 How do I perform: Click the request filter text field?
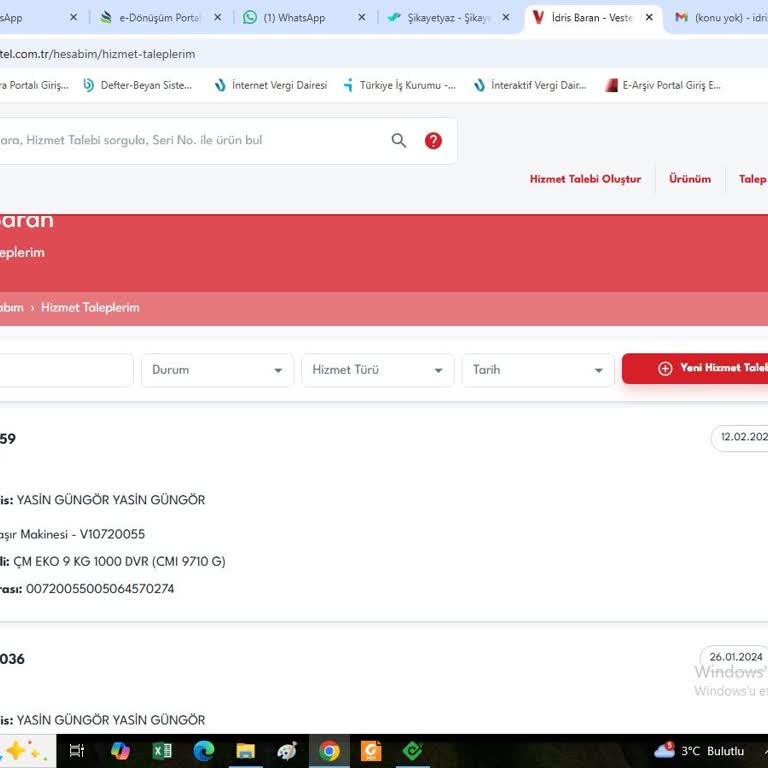click(66, 370)
